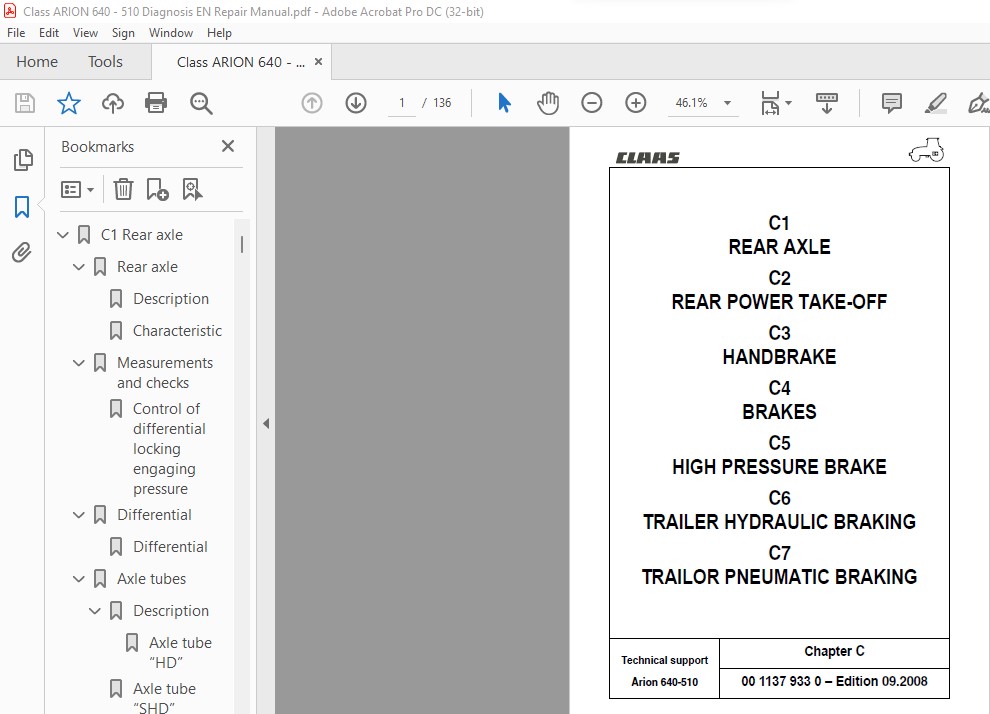Zoom out with minus icon
The height and width of the screenshot is (714, 990).
pyautogui.click(x=592, y=103)
